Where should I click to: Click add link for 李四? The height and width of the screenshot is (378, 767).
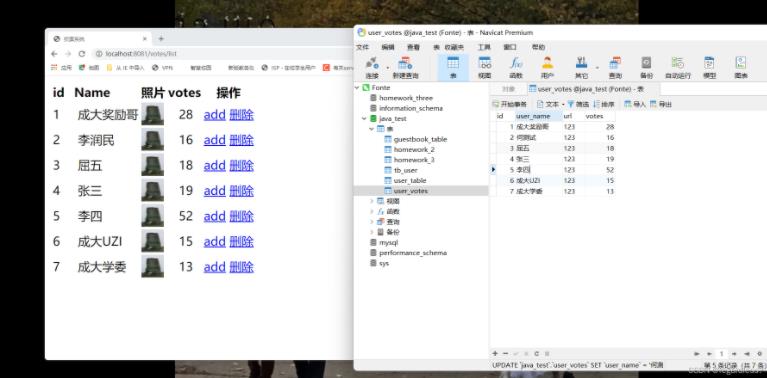click(214, 216)
